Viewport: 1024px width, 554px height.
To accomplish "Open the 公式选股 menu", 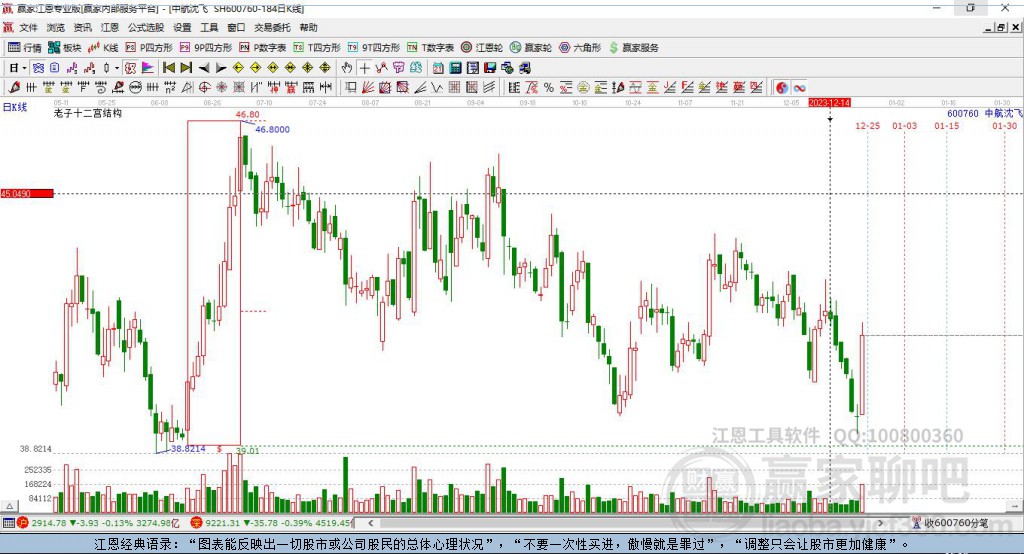I will [x=146, y=27].
